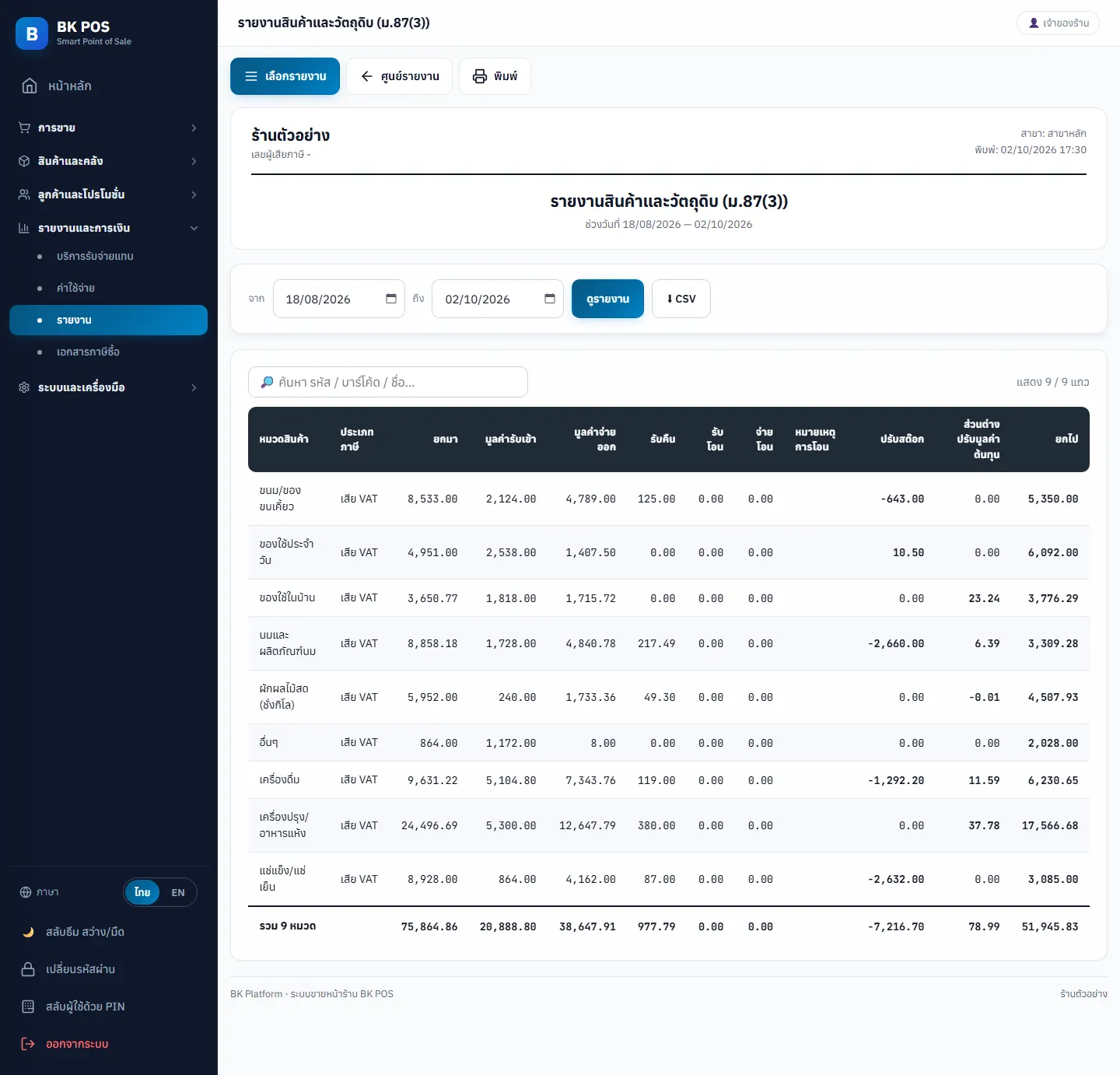Click the globe icon beside ภาษา
Screen dimensions: 1120x1075
click(26, 892)
